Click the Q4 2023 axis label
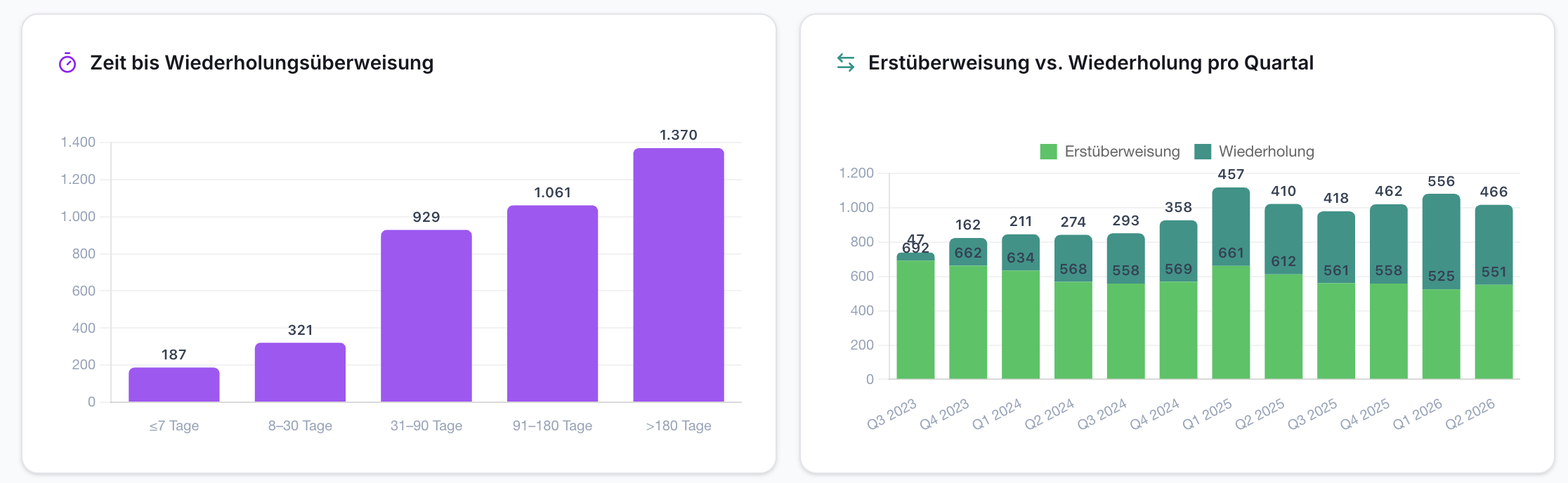 944,414
